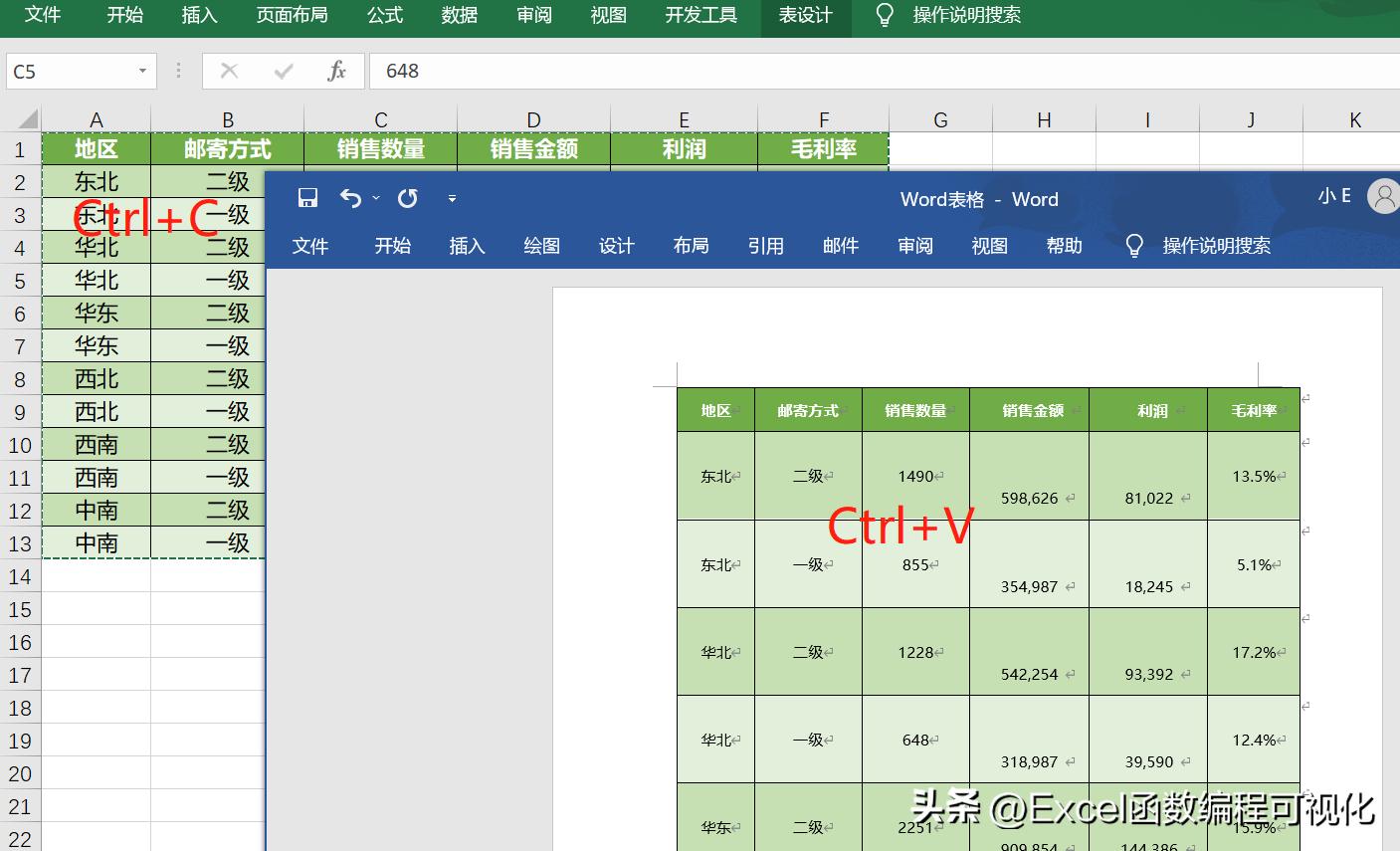Select row 14 header in Excel
The height and width of the screenshot is (851, 1400).
coord(20,575)
